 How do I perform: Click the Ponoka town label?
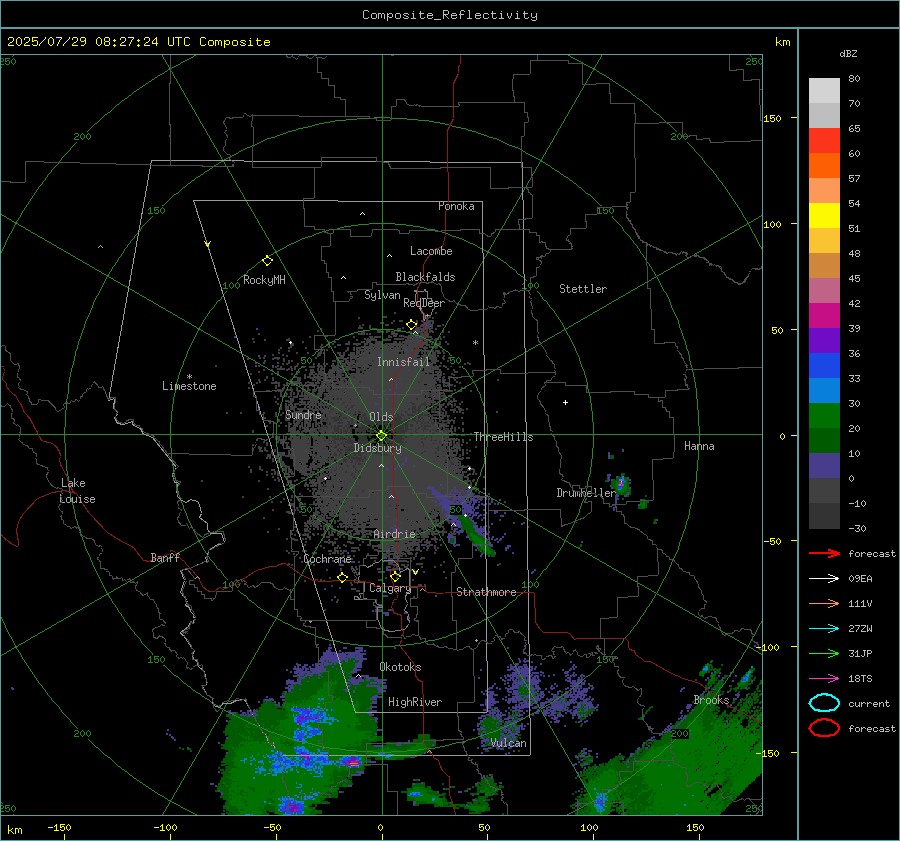click(456, 206)
